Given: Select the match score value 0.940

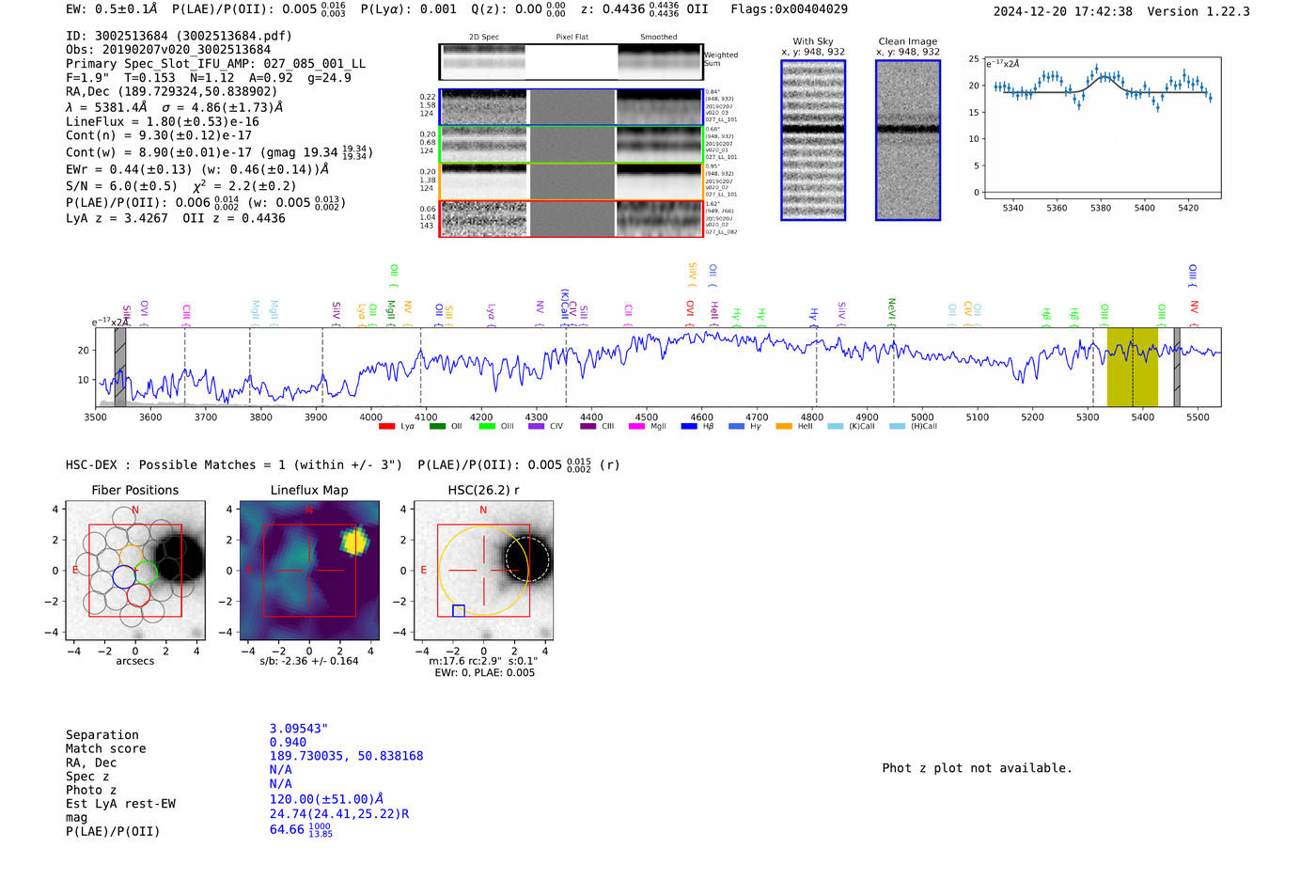Looking at the screenshot, I should (288, 743).
